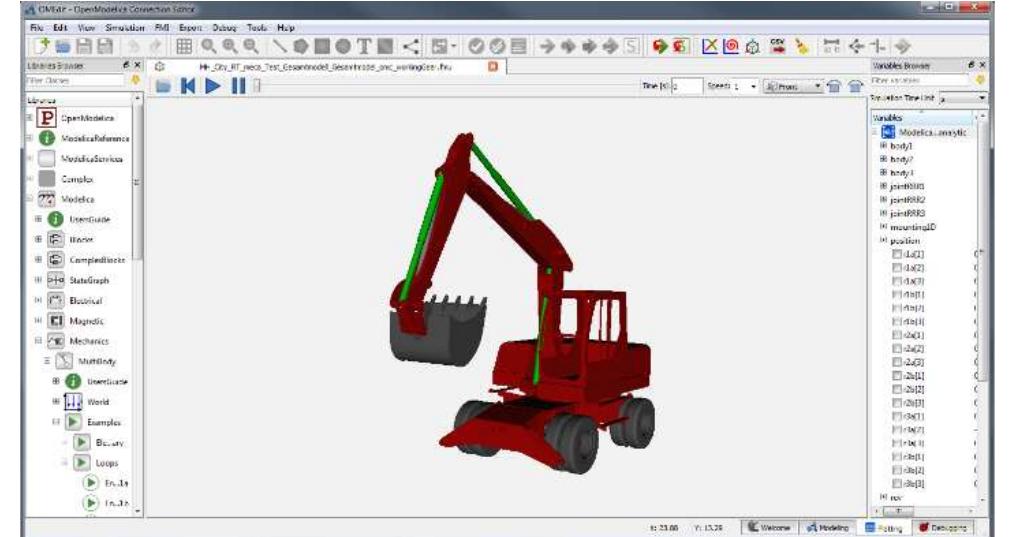Click the Welcome perspective button
The image size is (1013, 537).
pos(769,526)
